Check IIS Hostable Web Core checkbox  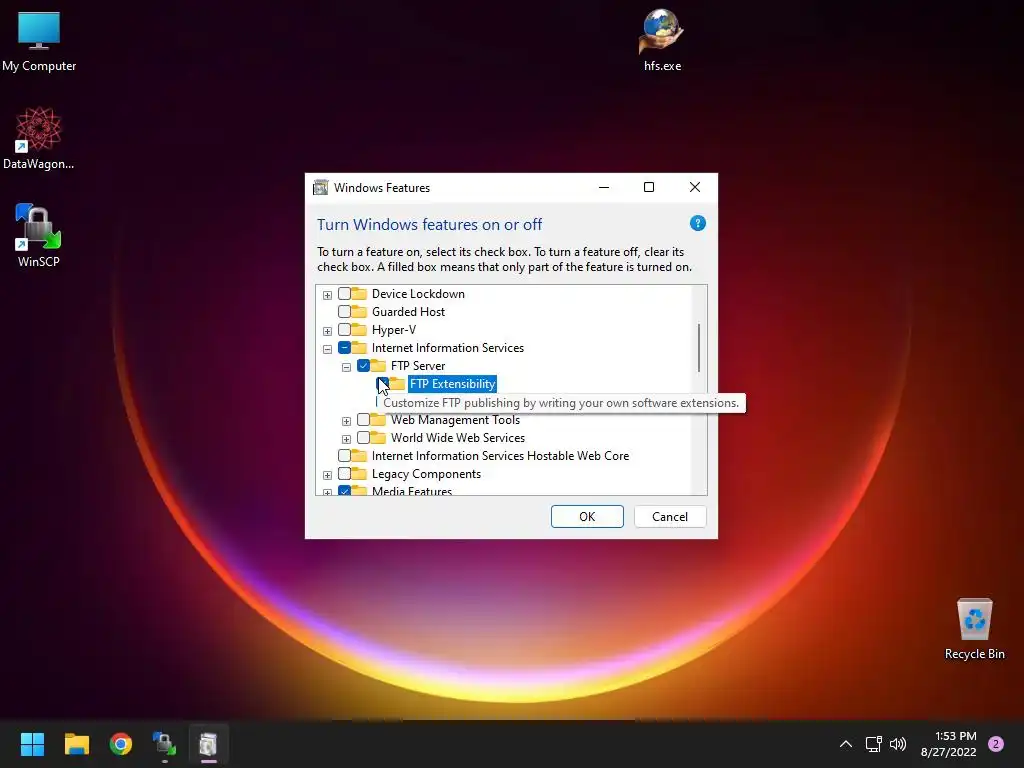(344, 456)
